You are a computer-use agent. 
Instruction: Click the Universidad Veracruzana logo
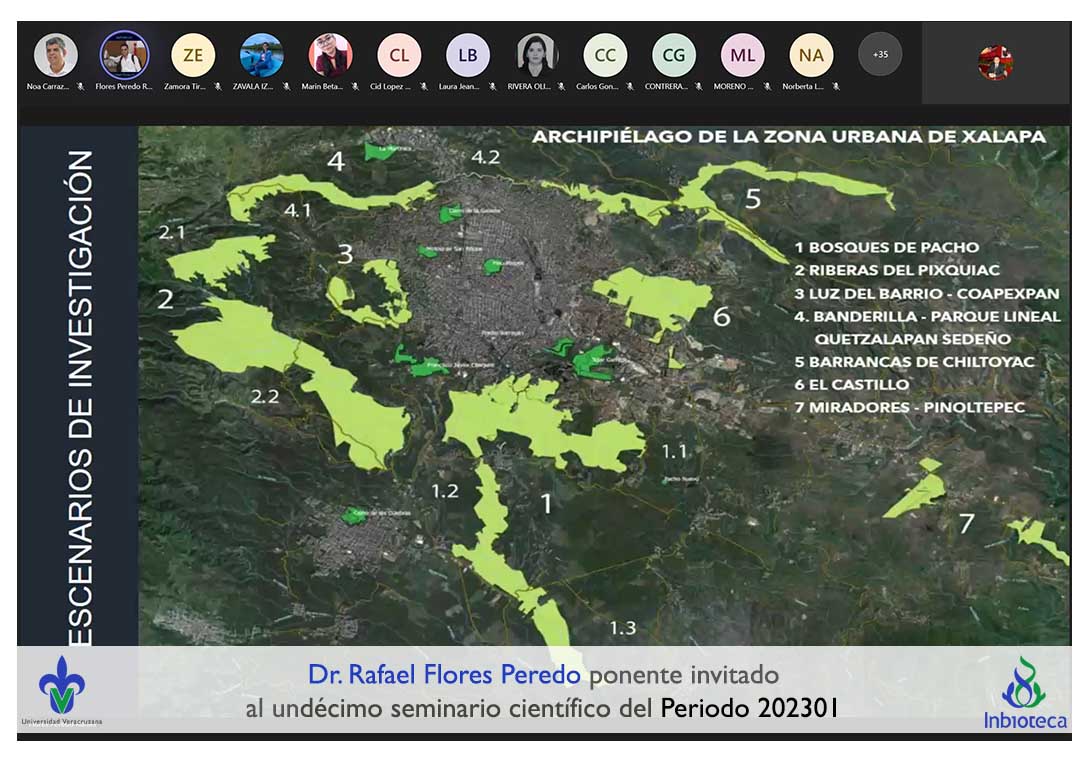pos(61,690)
